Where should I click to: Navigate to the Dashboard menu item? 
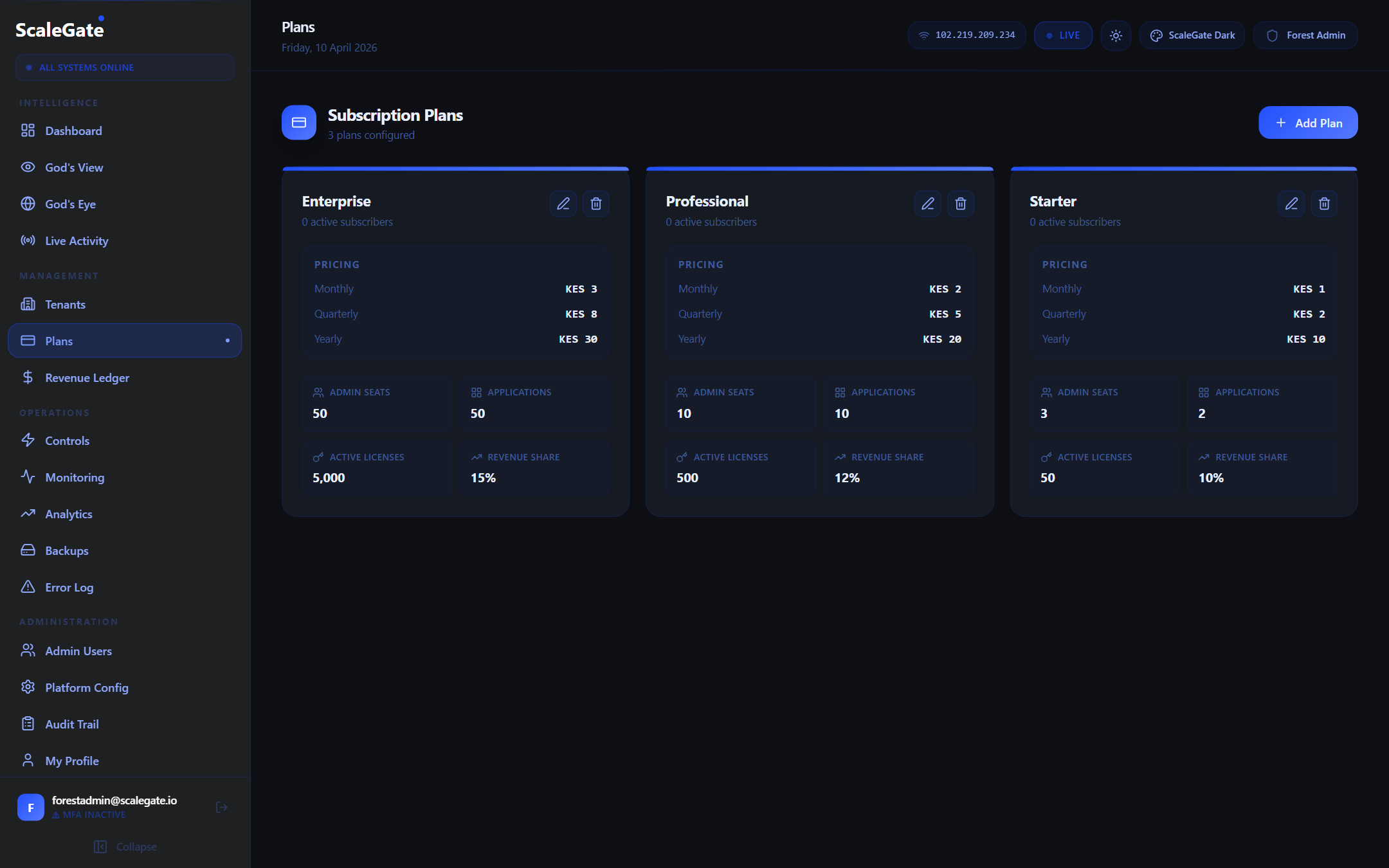(x=73, y=131)
